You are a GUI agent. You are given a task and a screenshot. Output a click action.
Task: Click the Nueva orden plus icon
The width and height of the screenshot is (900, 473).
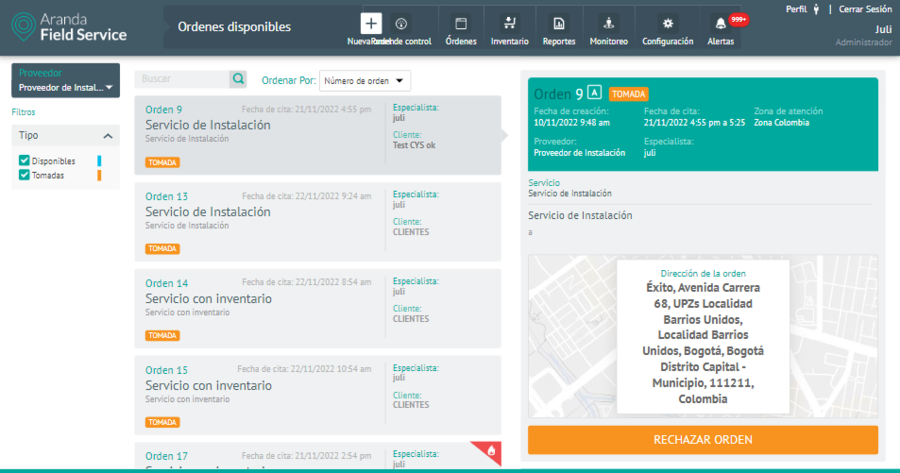(371, 24)
